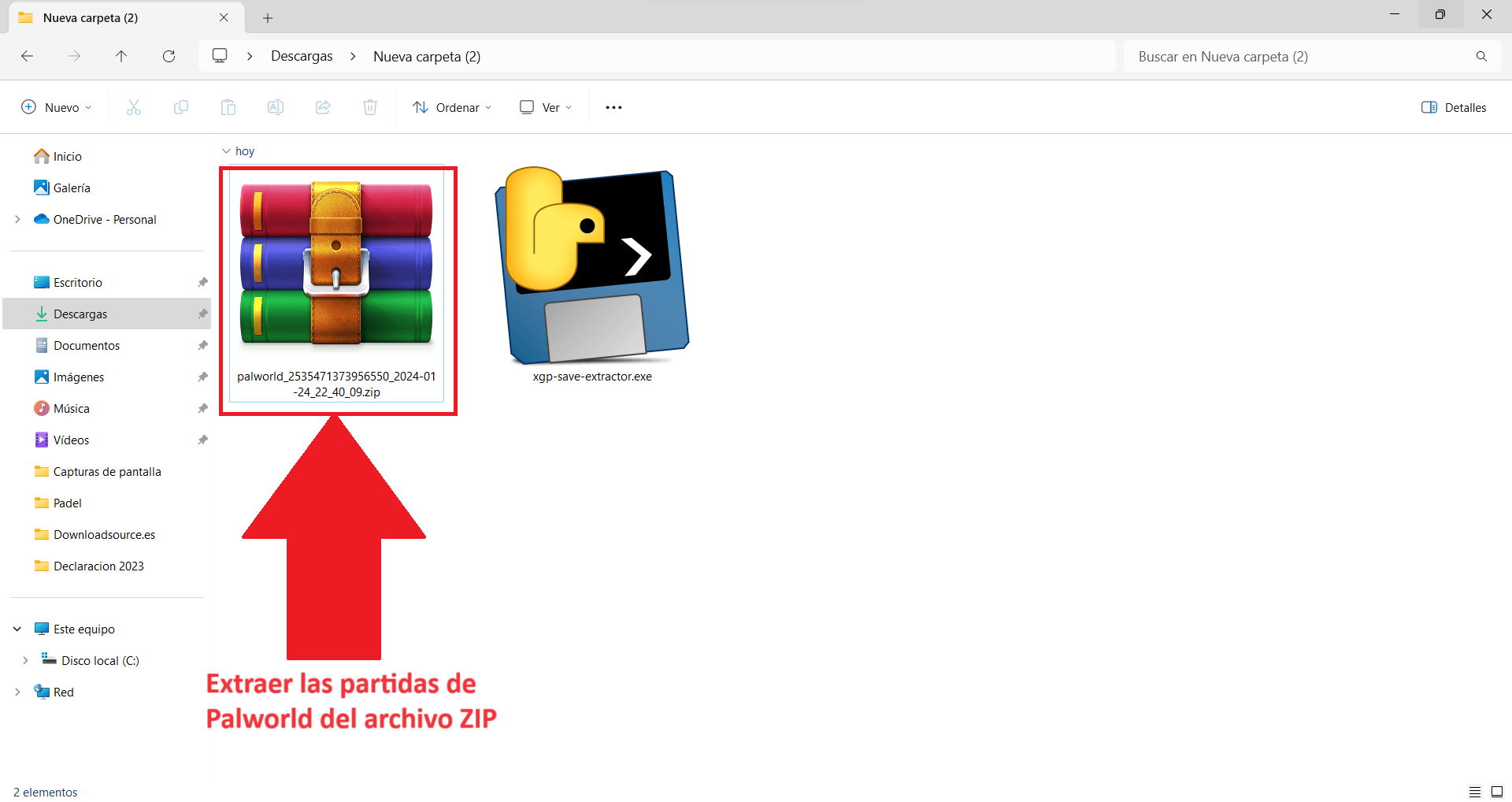1512x802 pixels.
Task: Click chevron after Descargas in breadcrumb
Action: (x=353, y=56)
